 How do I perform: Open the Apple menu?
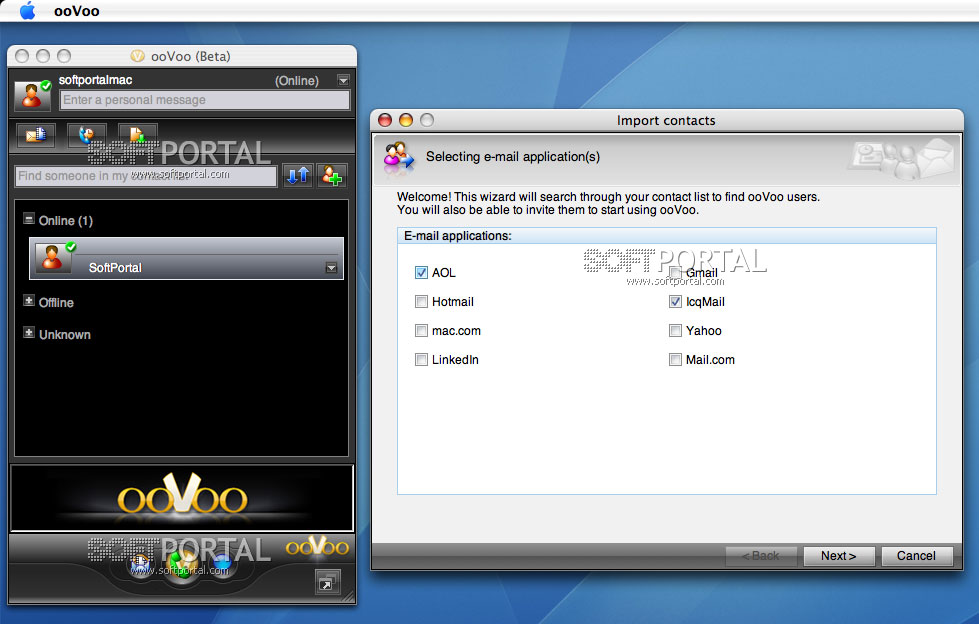pos(27,11)
